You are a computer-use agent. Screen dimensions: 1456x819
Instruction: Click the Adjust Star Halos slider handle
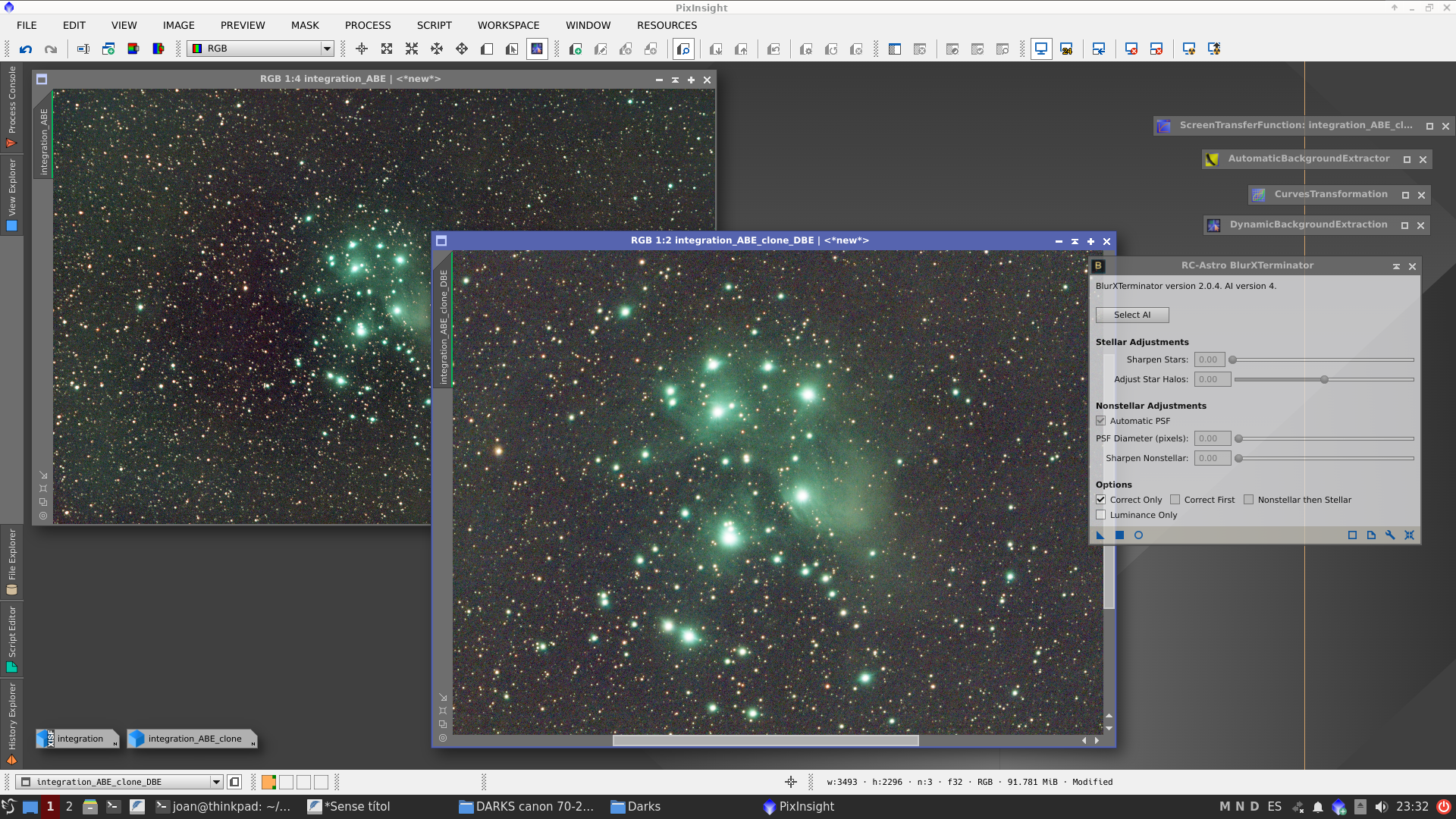1324,379
